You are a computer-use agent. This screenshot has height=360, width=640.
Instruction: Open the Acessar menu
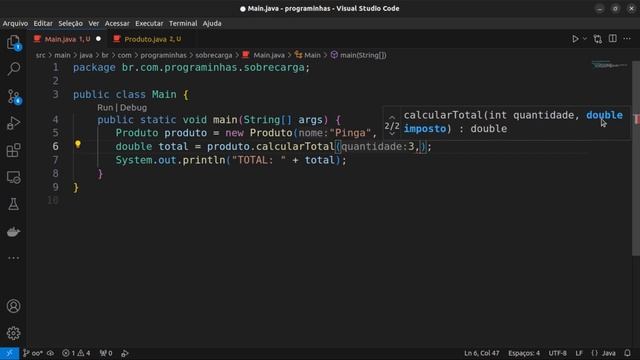pos(117,23)
